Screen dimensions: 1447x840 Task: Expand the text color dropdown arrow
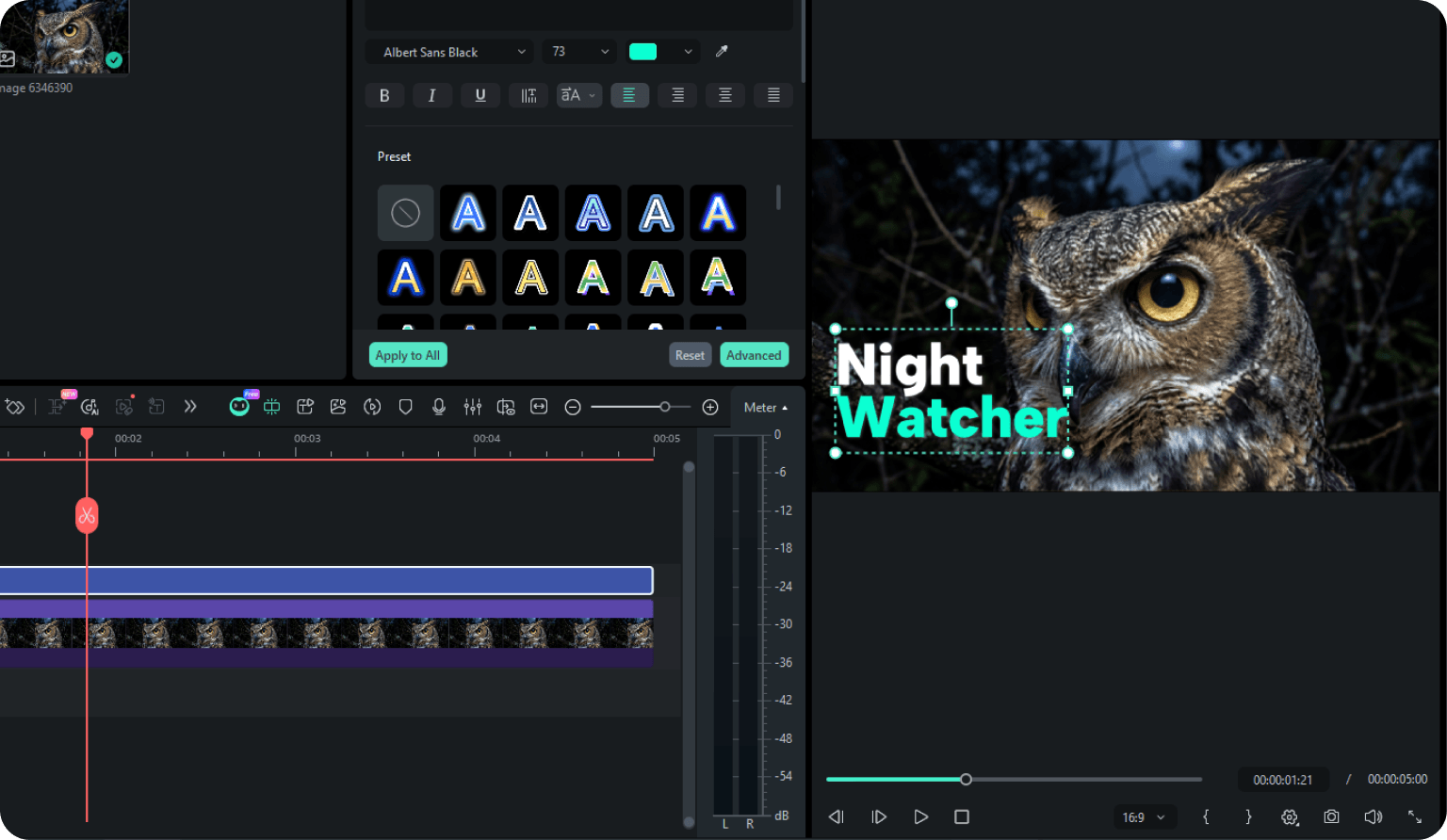(x=689, y=52)
